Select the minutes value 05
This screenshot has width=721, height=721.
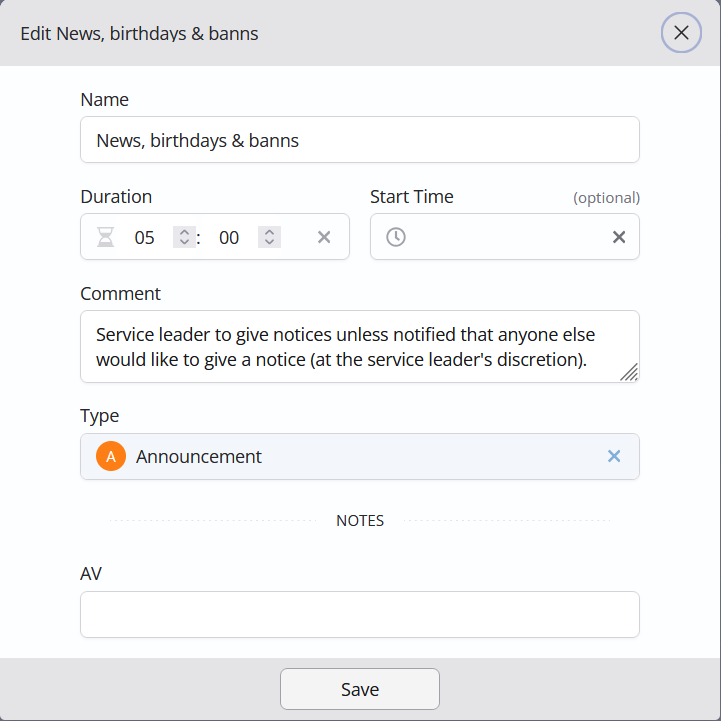point(145,238)
